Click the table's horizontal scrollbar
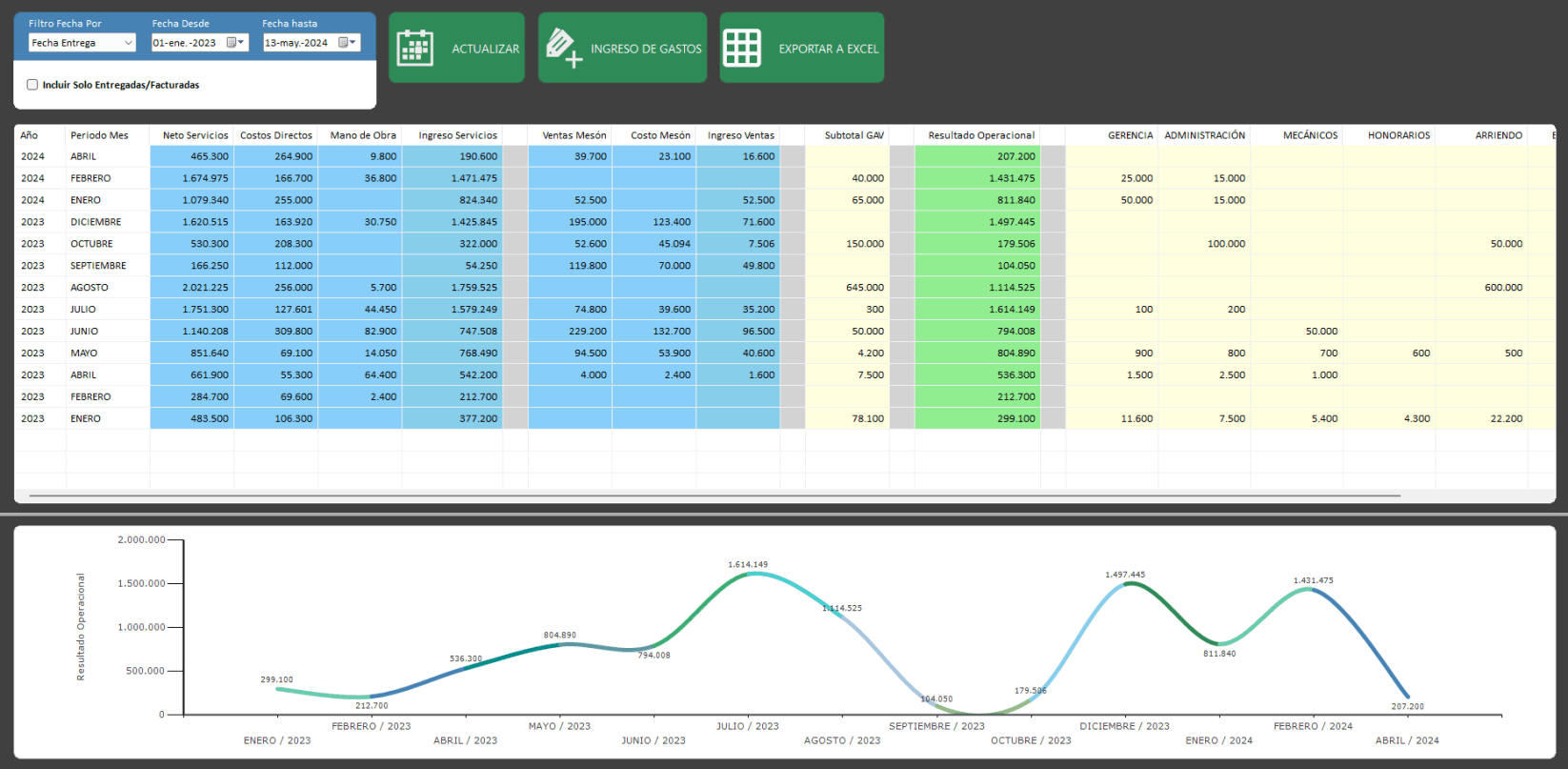This screenshot has width=1568, height=769. (x=714, y=496)
